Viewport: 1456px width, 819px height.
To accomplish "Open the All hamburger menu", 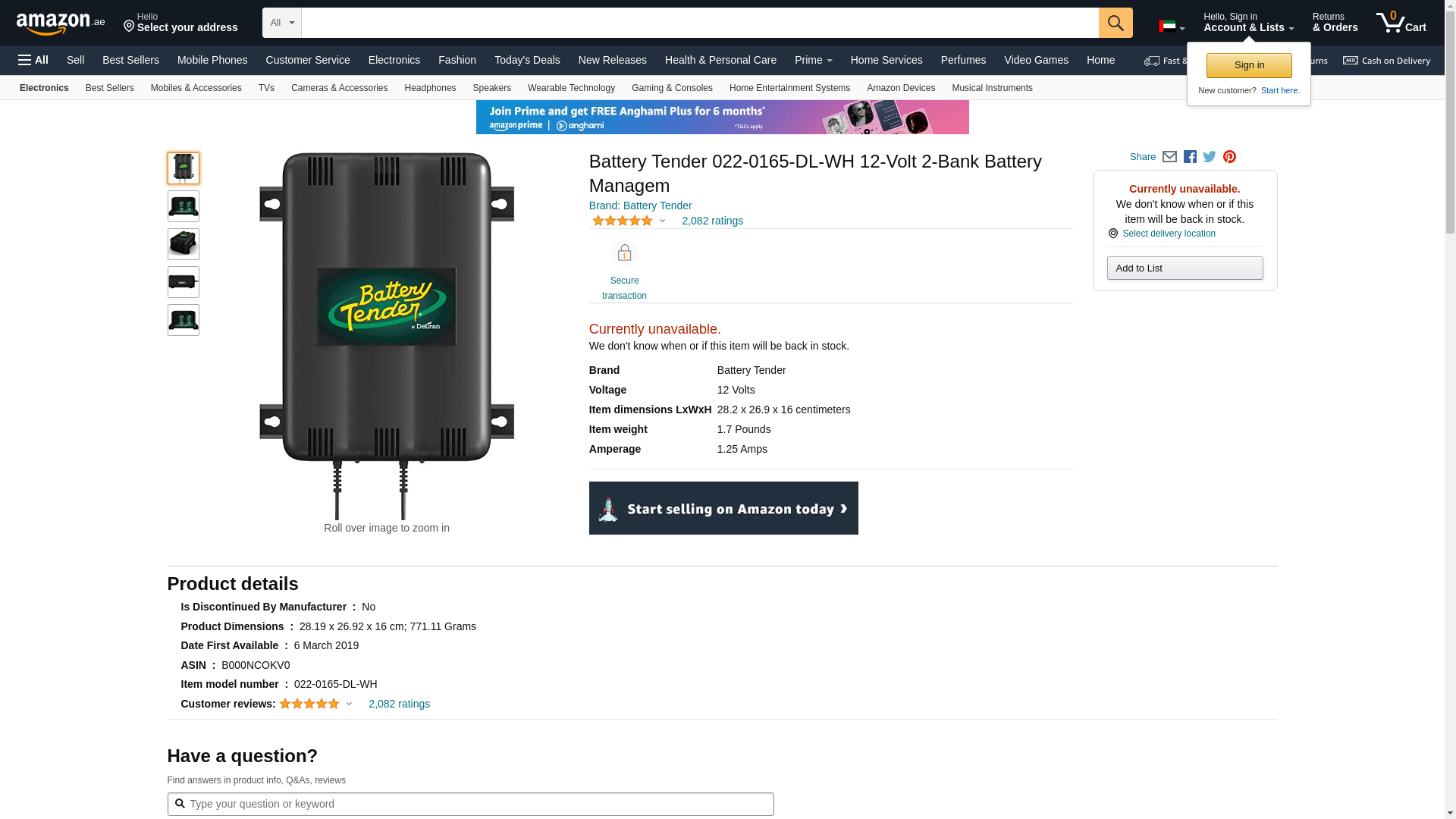I will click(33, 60).
